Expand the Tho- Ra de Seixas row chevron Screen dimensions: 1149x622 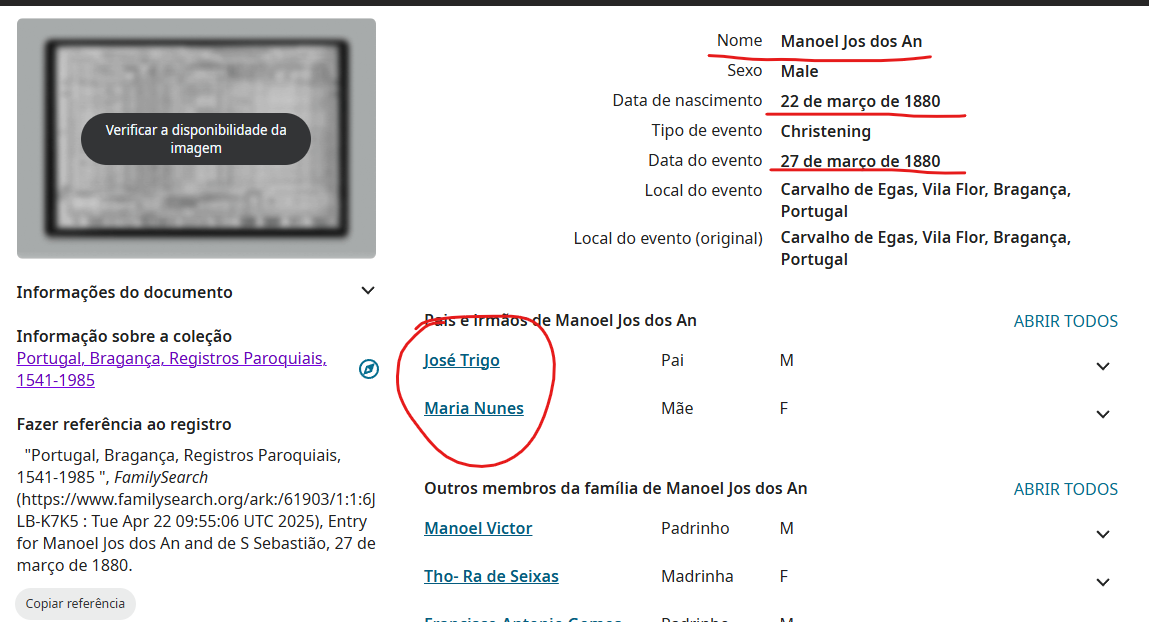click(x=1102, y=582)
